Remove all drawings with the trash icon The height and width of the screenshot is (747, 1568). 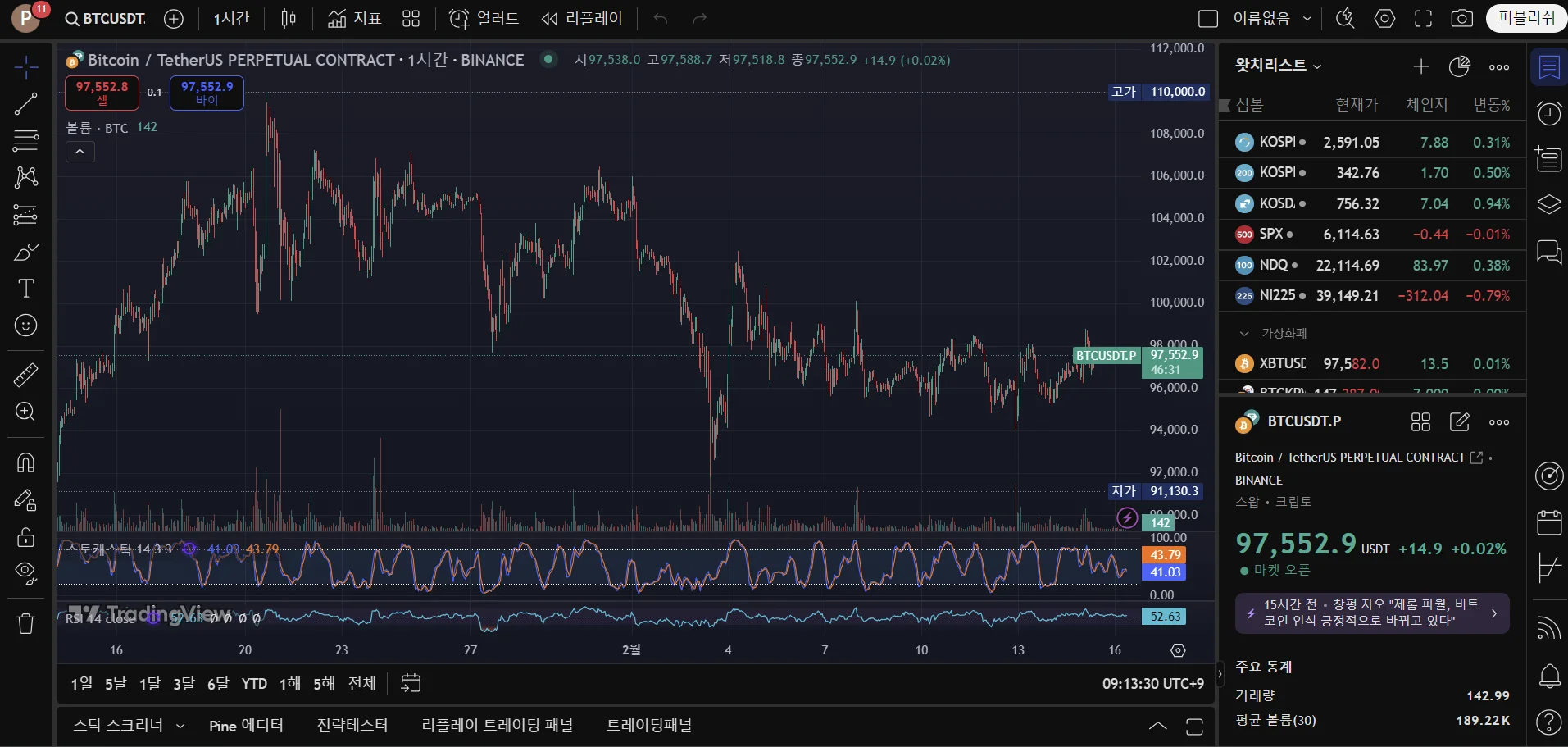26,624
